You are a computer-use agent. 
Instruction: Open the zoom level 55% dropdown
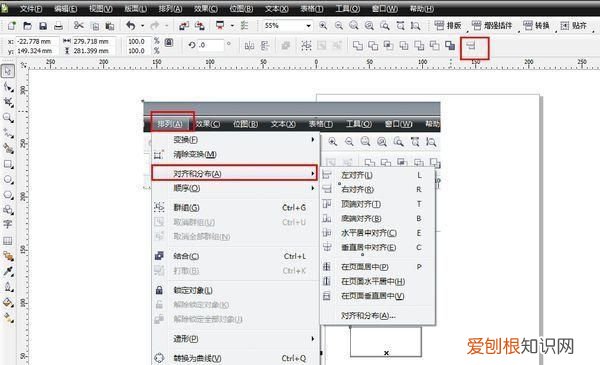[x=308, y=26]
